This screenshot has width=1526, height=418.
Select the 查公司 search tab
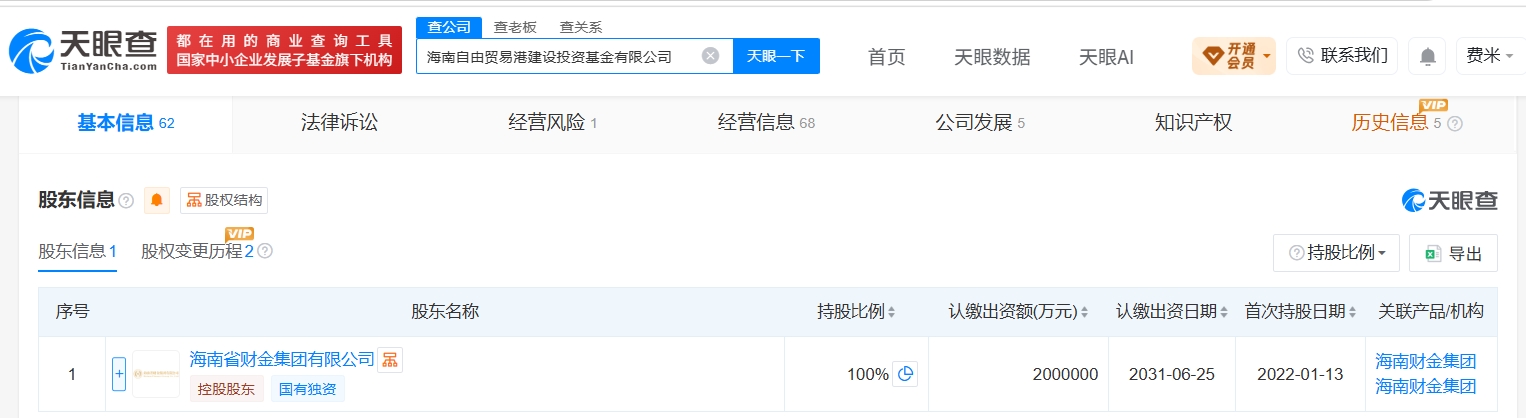pos(449,27)
